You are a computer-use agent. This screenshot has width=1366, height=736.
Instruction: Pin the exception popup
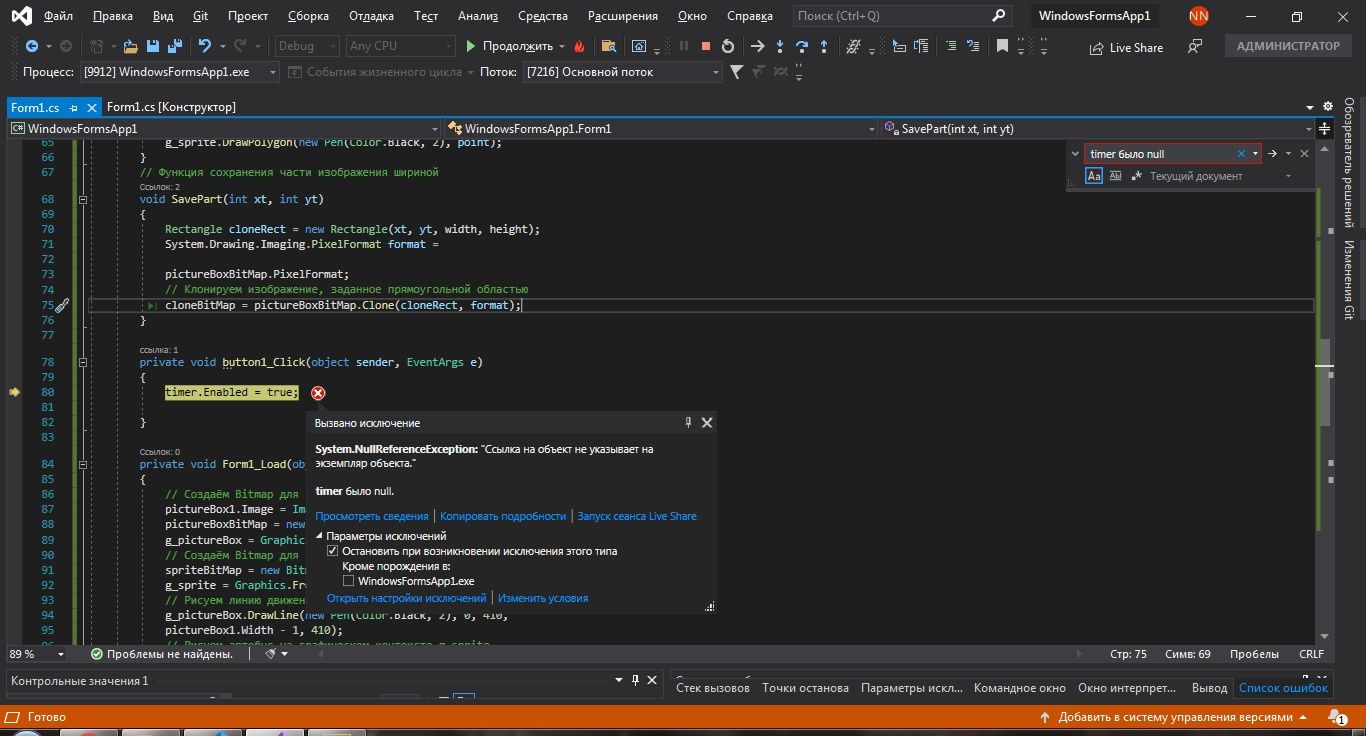tap(688, 423)
